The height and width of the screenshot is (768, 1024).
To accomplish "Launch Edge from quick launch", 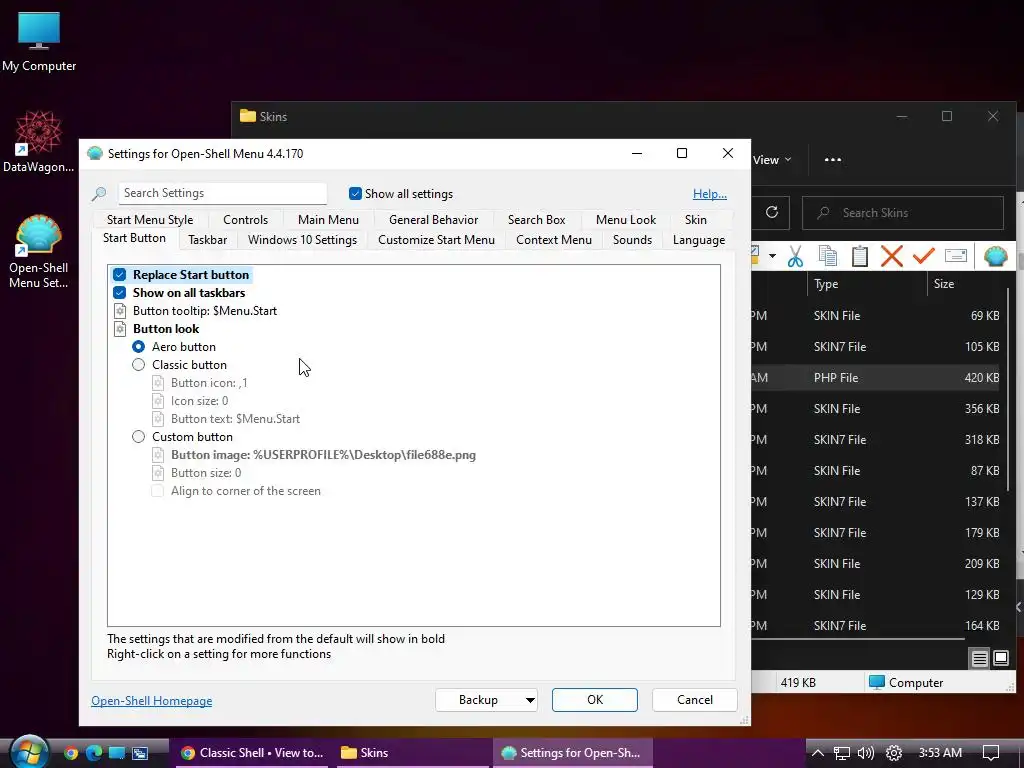I will point(94,753).
